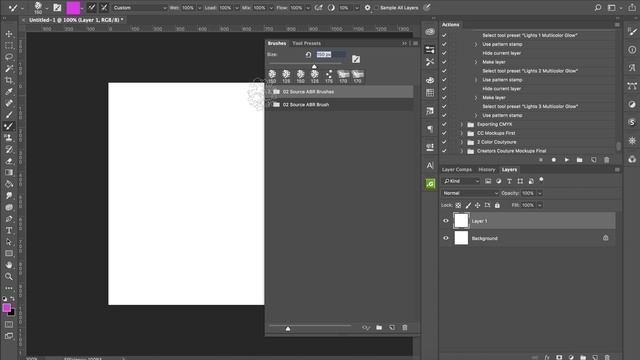
Task: Toggle checkmark for Creators Couture Mockups Final
Action: click(444, 151)
